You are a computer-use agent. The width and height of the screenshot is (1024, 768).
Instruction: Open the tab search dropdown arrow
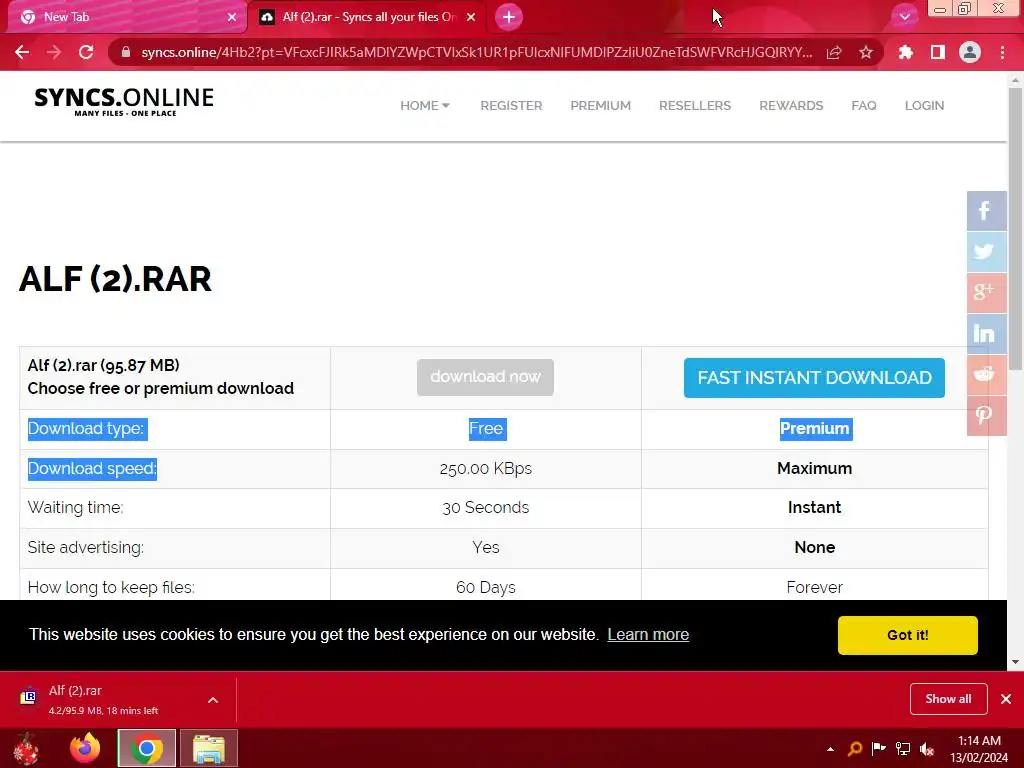click(x=904, y=17)
